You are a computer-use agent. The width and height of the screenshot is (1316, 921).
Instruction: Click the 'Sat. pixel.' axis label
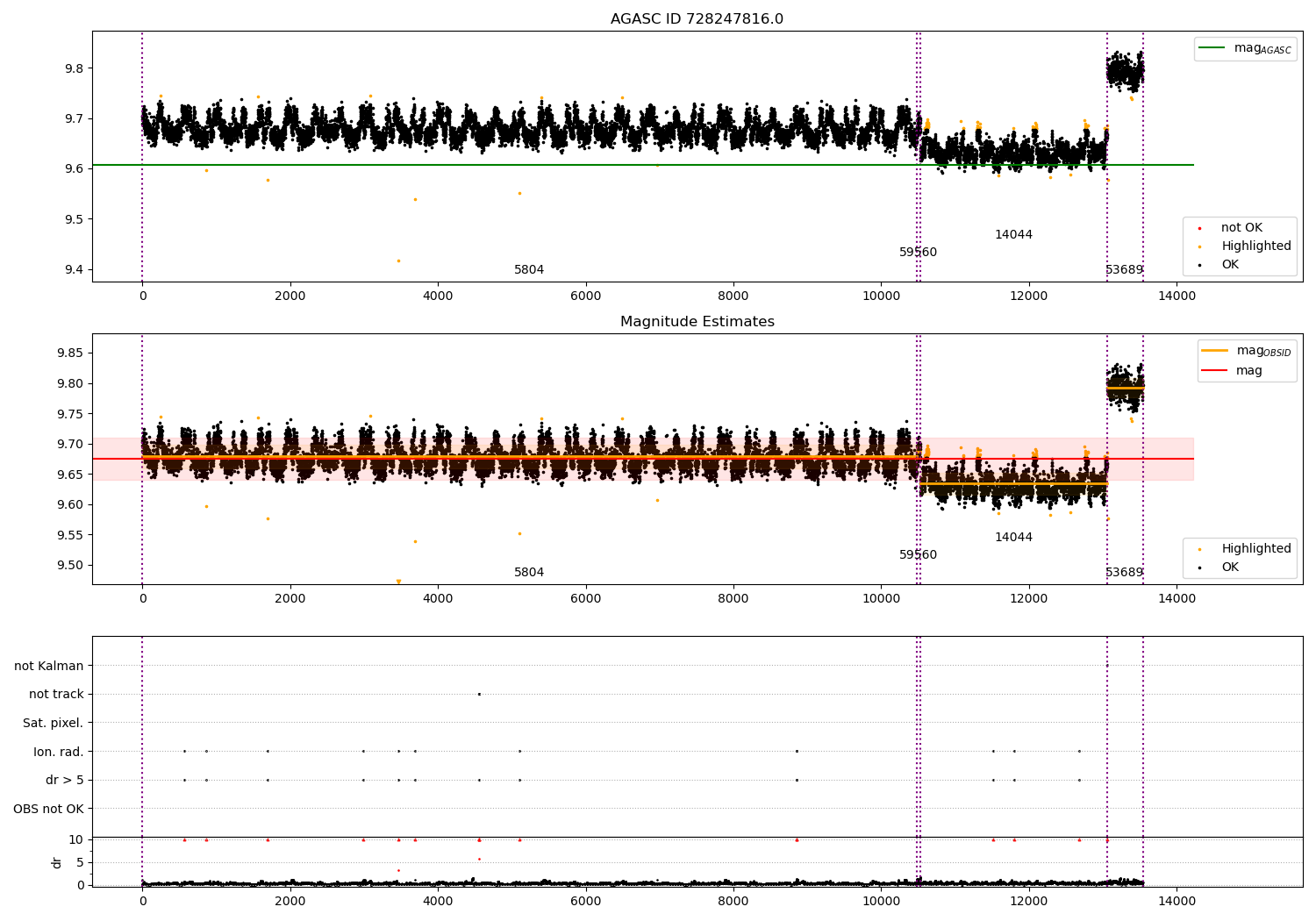coord(54,724)
